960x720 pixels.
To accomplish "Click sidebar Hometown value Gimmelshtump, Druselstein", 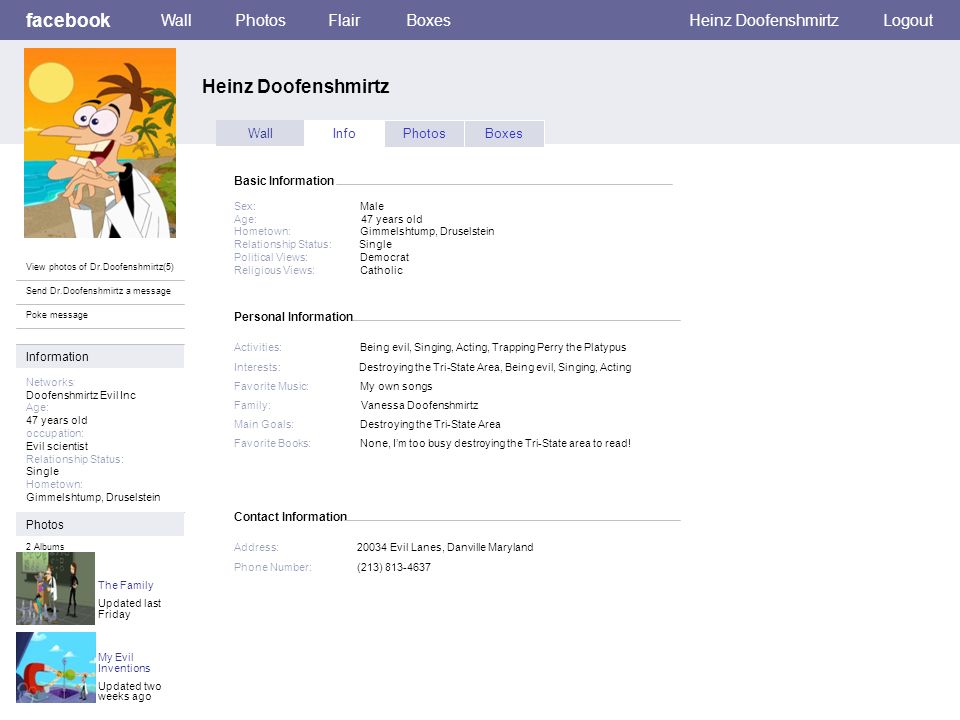I will 93,497.
